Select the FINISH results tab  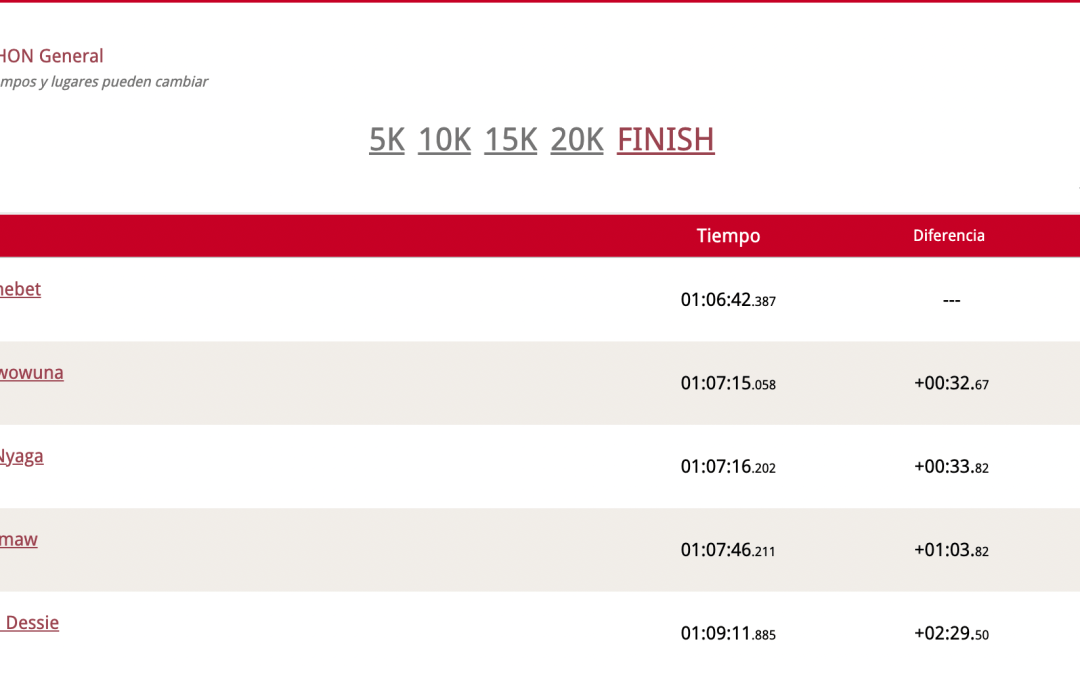[x=666, y=139]
